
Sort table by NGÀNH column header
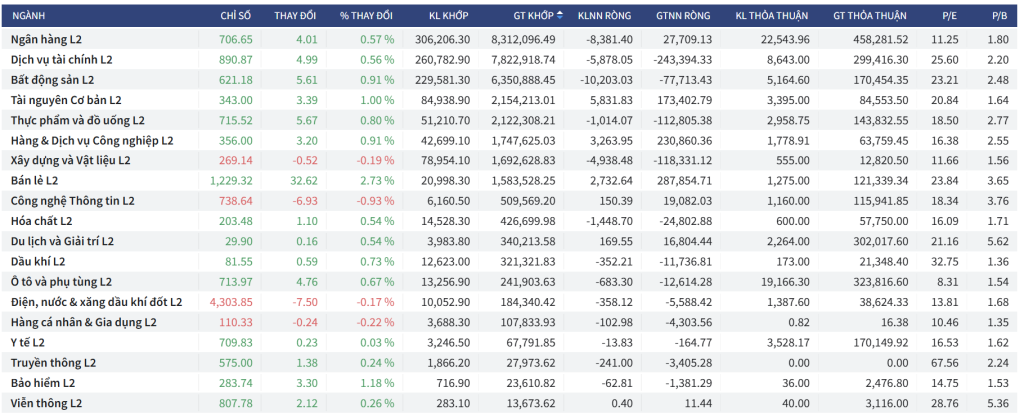[x=28, y=15]
